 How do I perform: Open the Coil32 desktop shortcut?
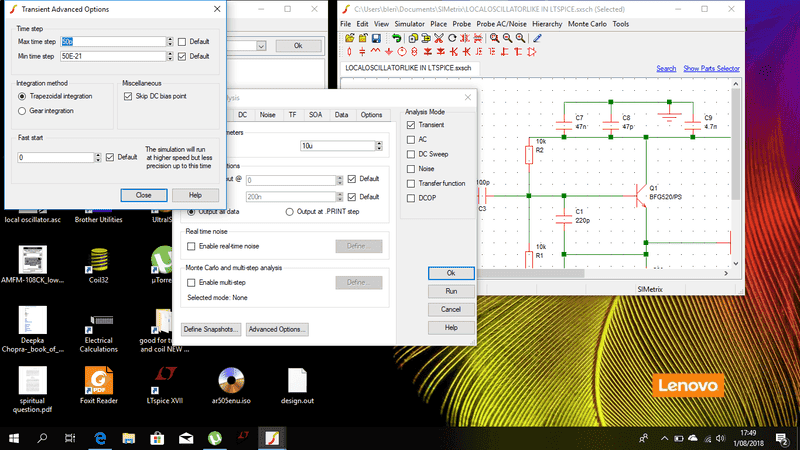click(98, 265)
